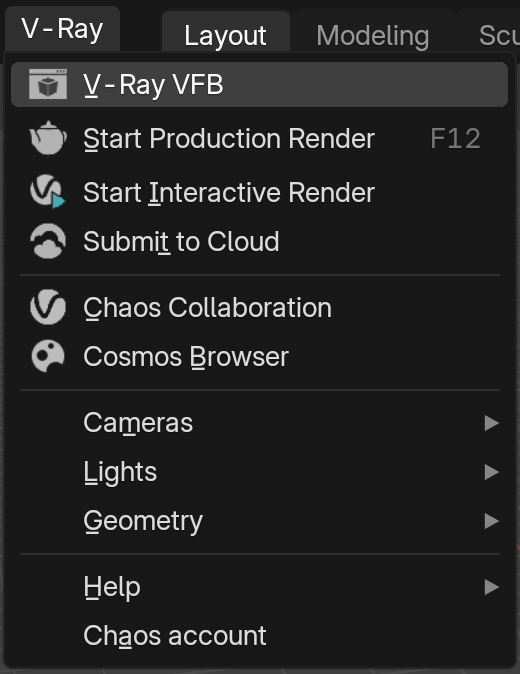Select Submit to Cloud
Image resolution: width=520 pixels, height=674 pixels.
(x=259, y=241)
